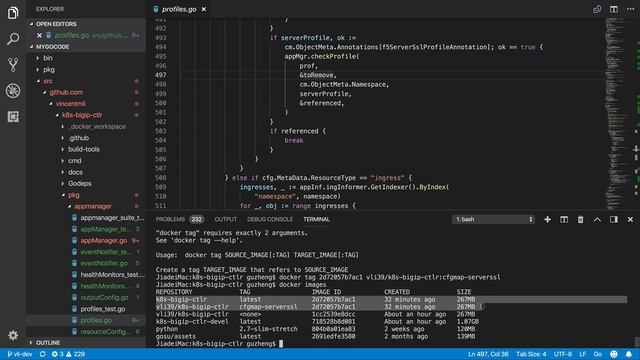Click 'cfgmap-serverssl' tag in terminal output

[268, 307]
